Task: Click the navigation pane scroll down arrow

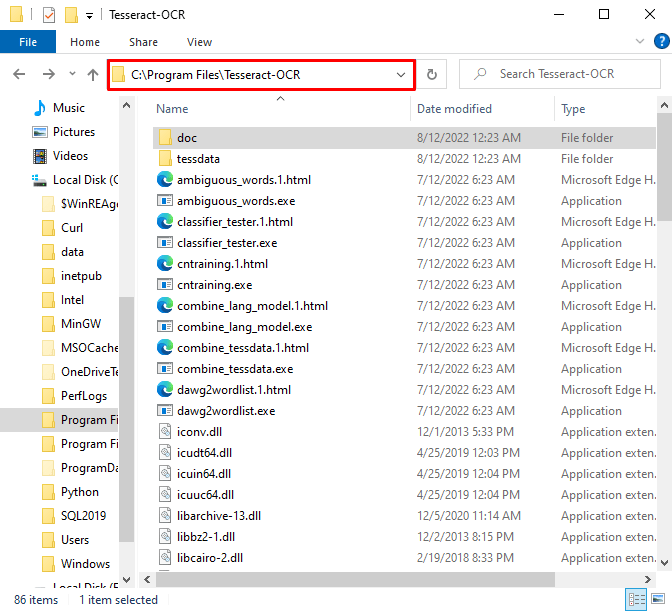Action: point(126,580)
